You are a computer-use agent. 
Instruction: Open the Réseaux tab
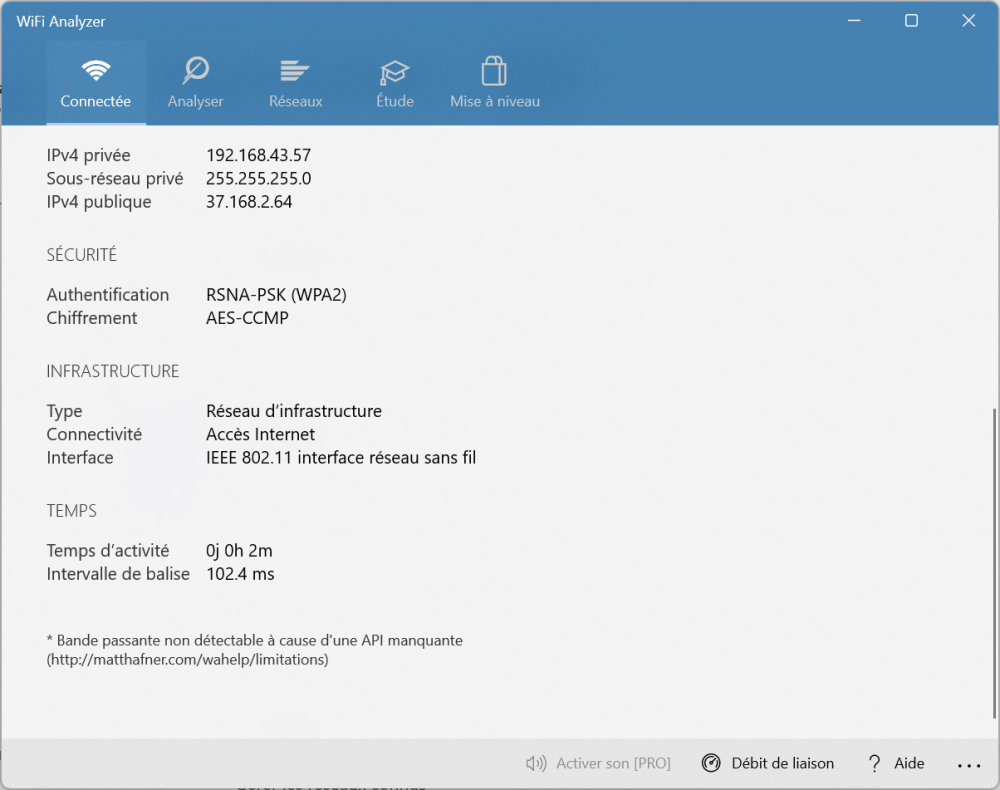click(x=295, y=101)
